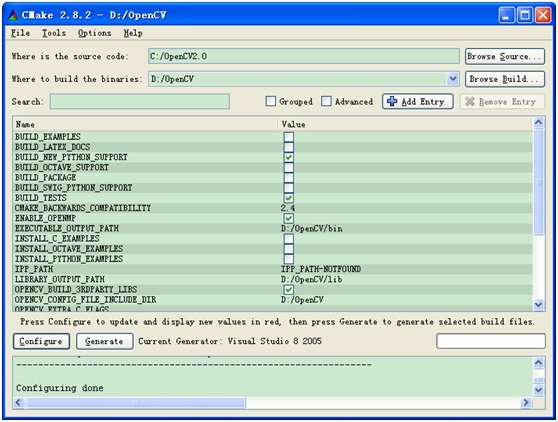The height and width of the screenshot is (422, 558).
Task: Minimize the CMake window
Action: (x=506, y=15)
